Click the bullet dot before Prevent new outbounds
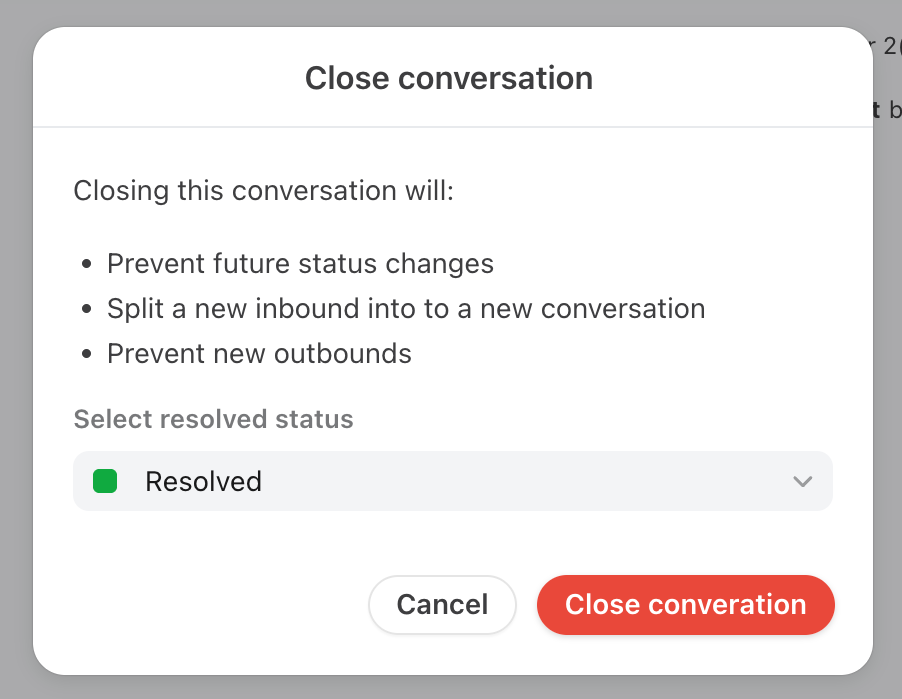 86,354
